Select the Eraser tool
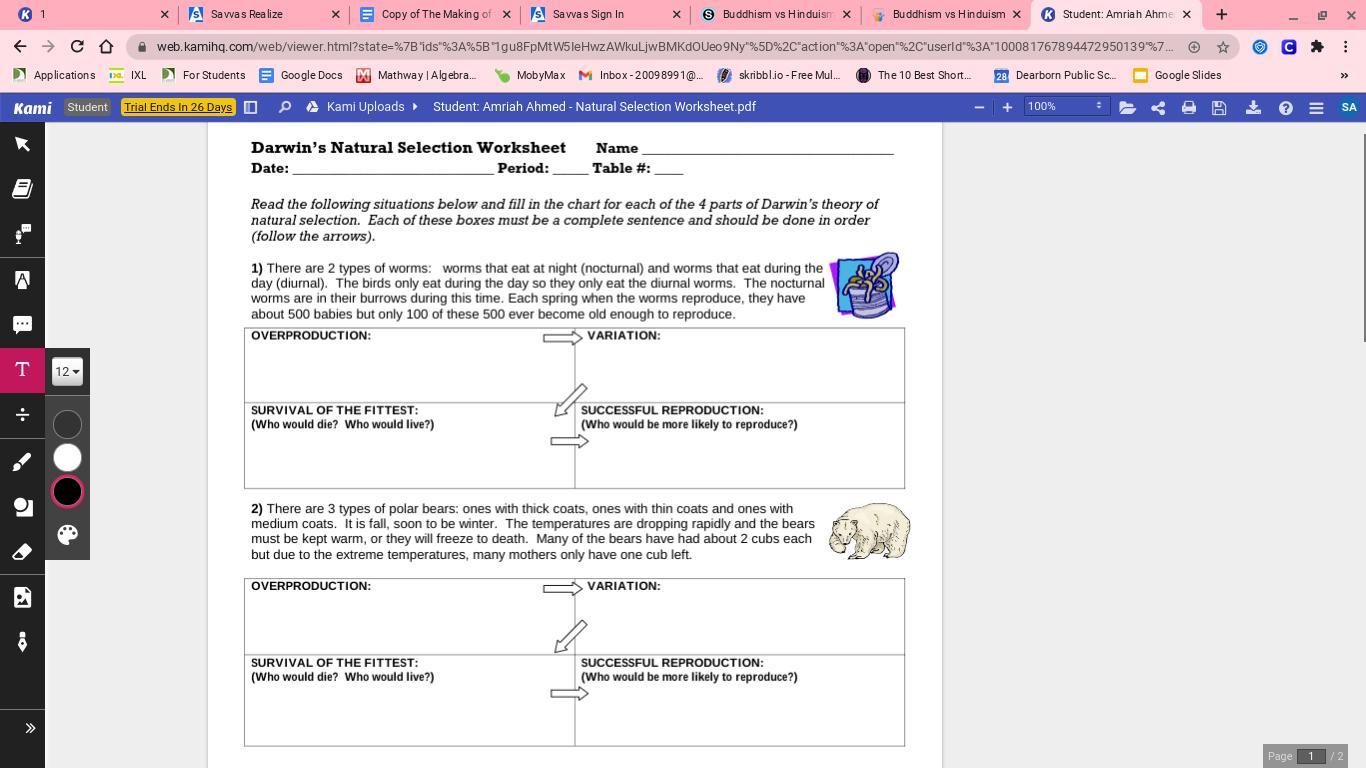This screenshot has width=1366, height=768. click(x=22, y=551)
